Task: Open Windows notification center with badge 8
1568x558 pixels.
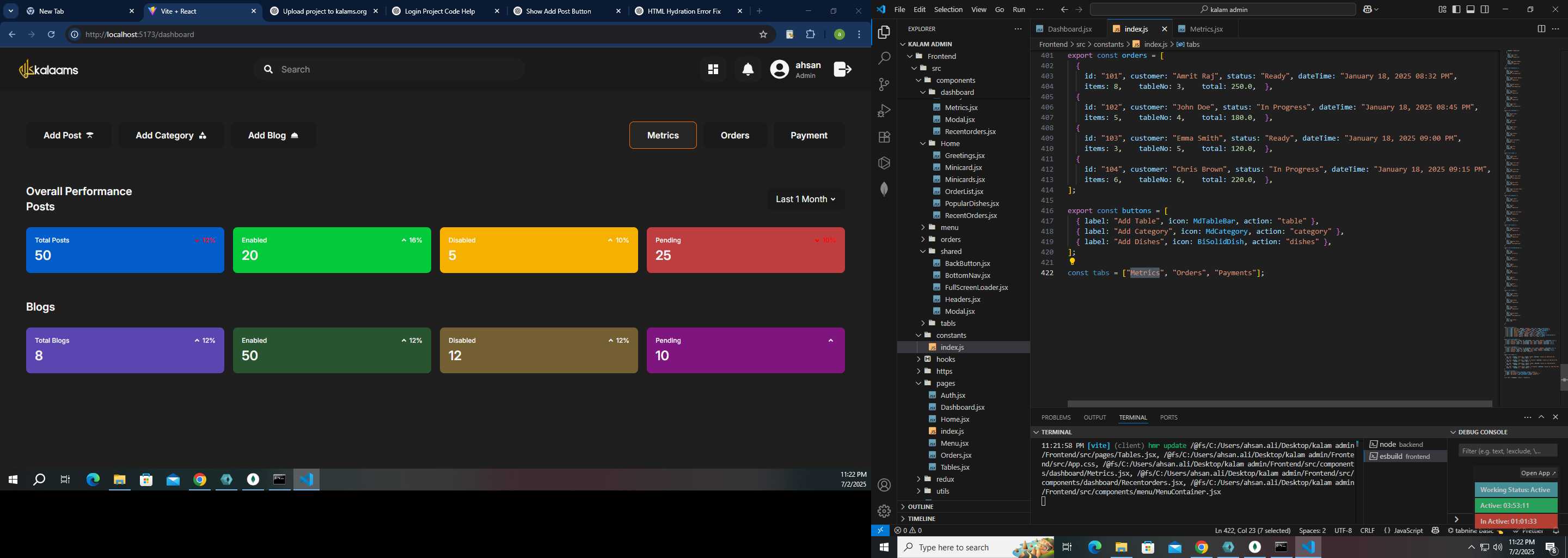Action: point(1552,548)
